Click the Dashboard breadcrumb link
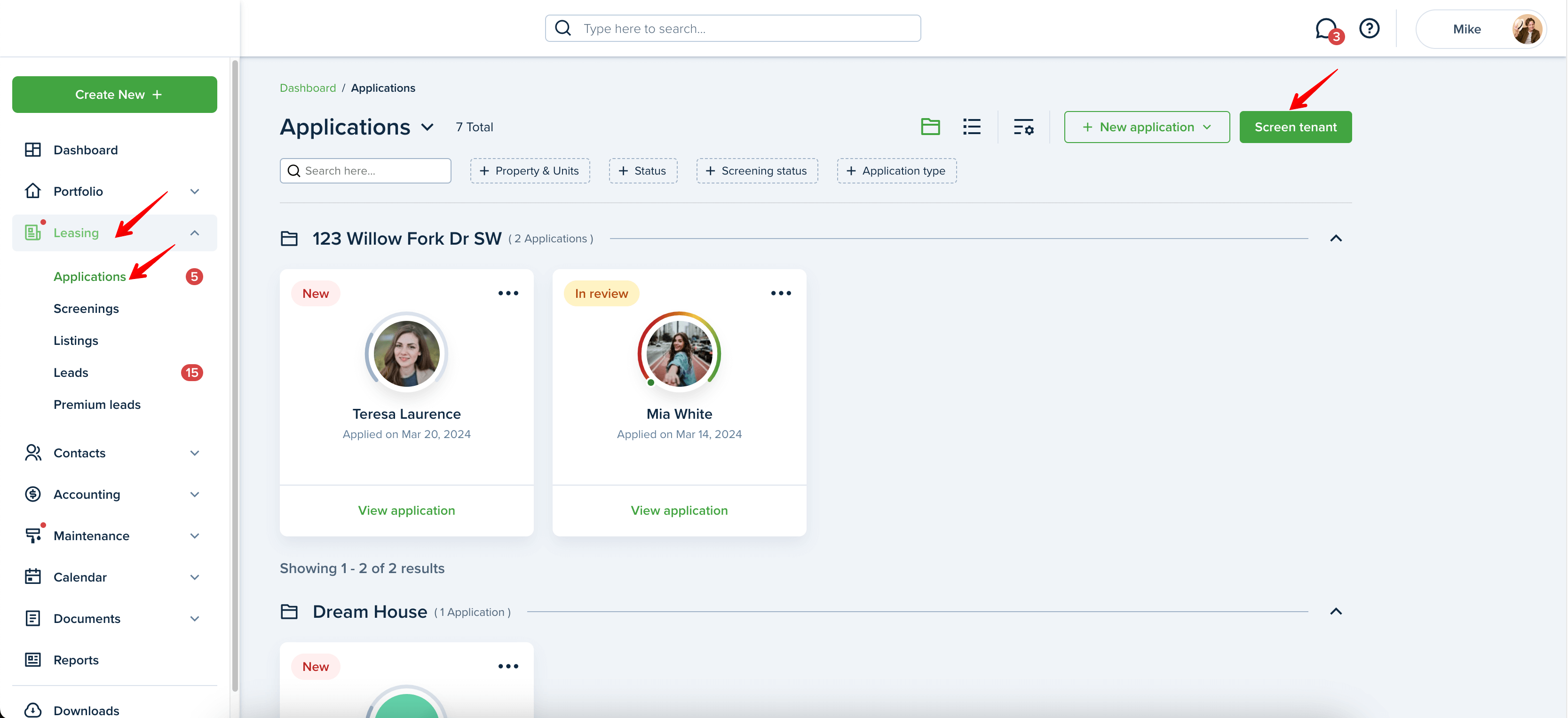The image size is (1568, 718). click(x=308, y=88)
